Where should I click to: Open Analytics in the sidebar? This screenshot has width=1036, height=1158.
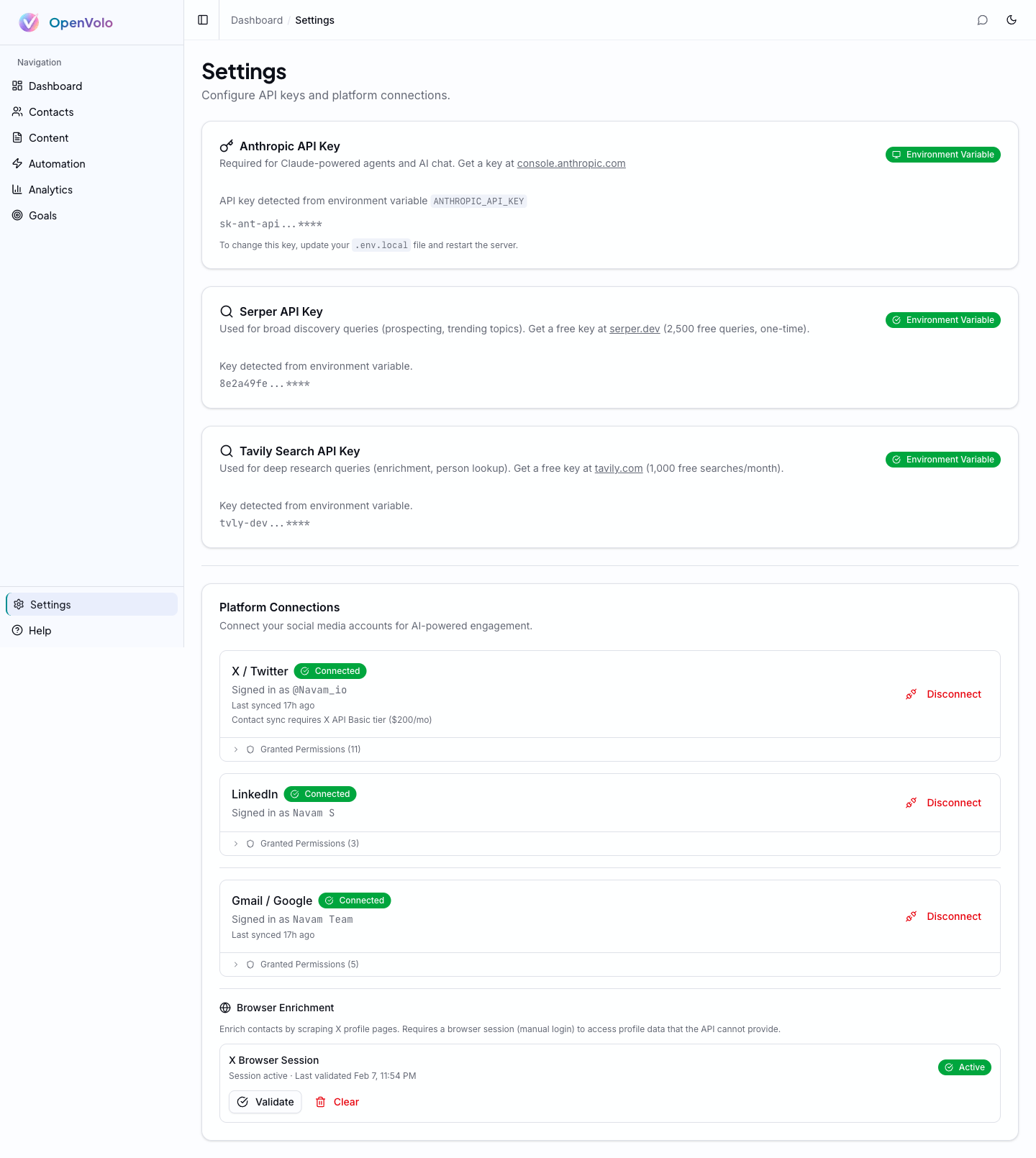coord(92,190)
